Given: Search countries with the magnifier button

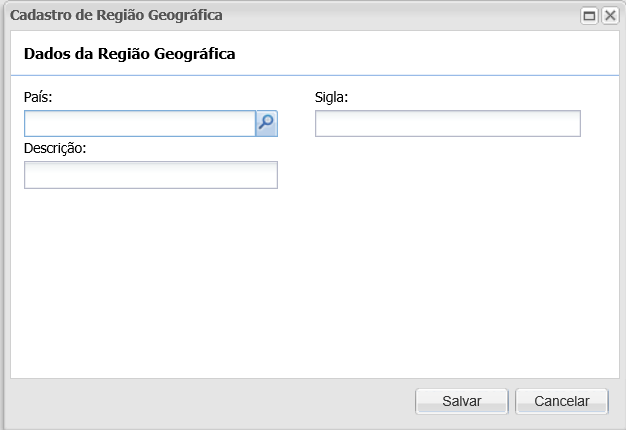Looking at the screenshot, I should point(267,123).
